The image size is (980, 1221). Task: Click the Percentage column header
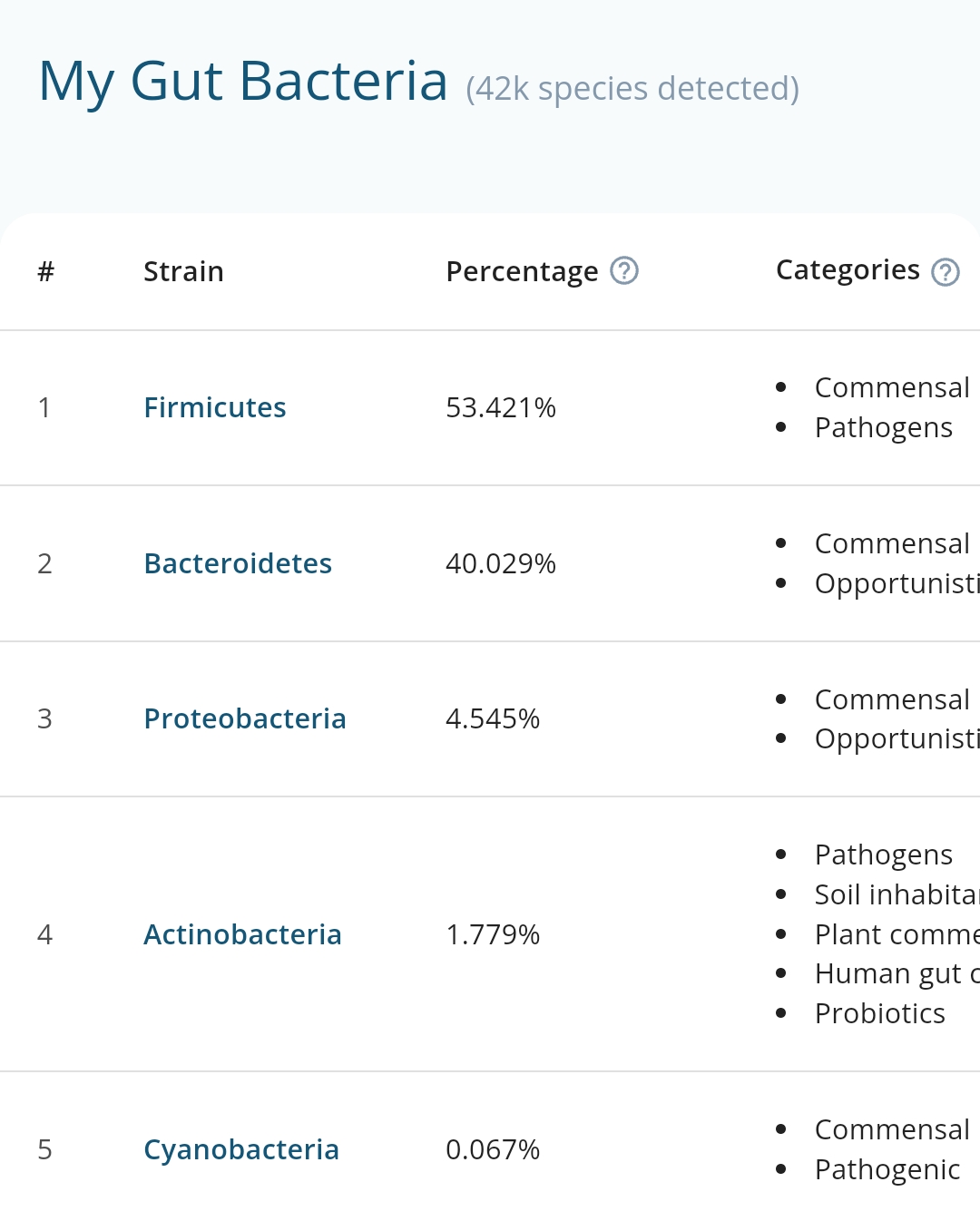click(x=522, y=271)
